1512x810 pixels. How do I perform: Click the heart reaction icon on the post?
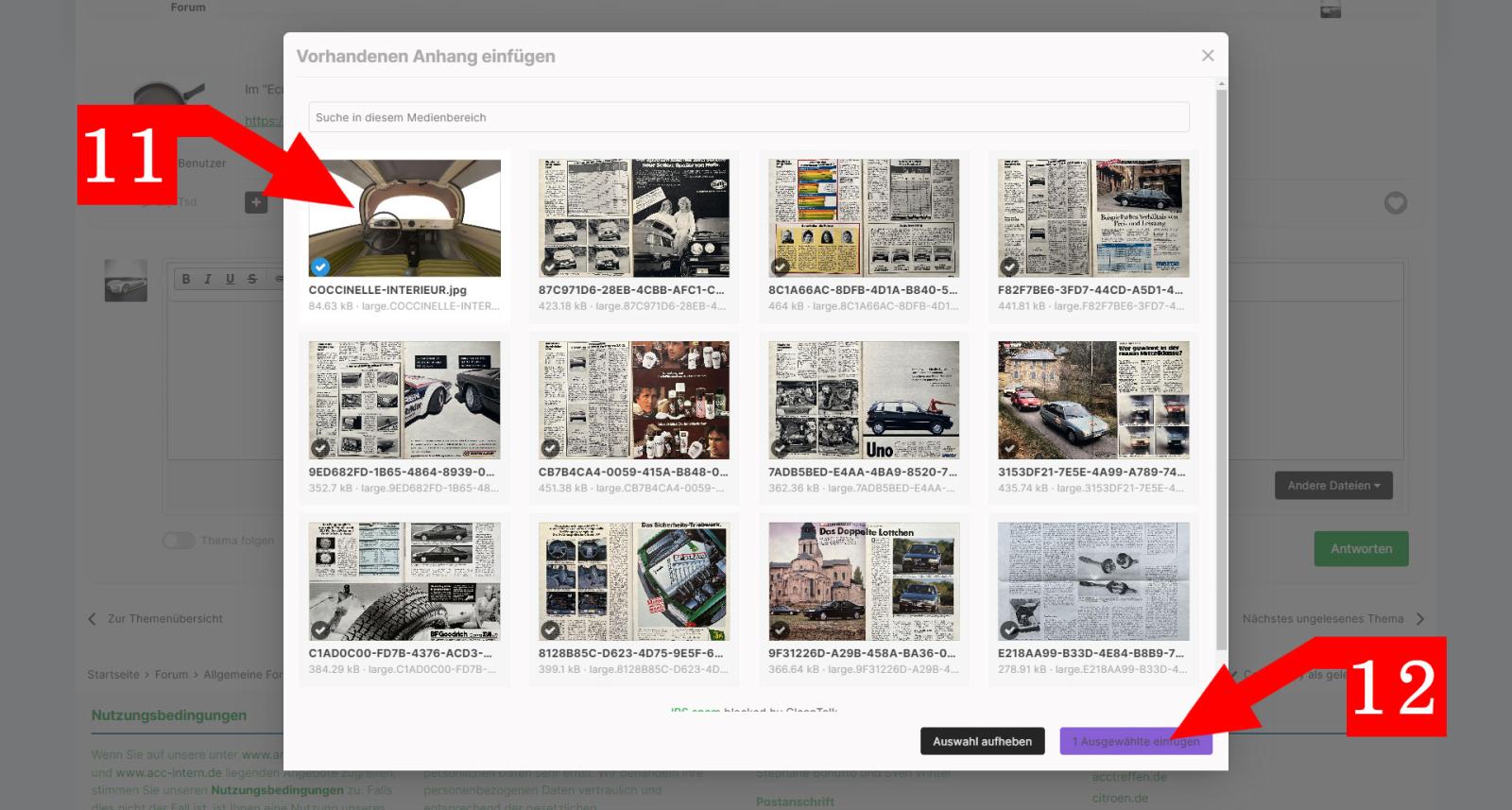[1396, 202]
